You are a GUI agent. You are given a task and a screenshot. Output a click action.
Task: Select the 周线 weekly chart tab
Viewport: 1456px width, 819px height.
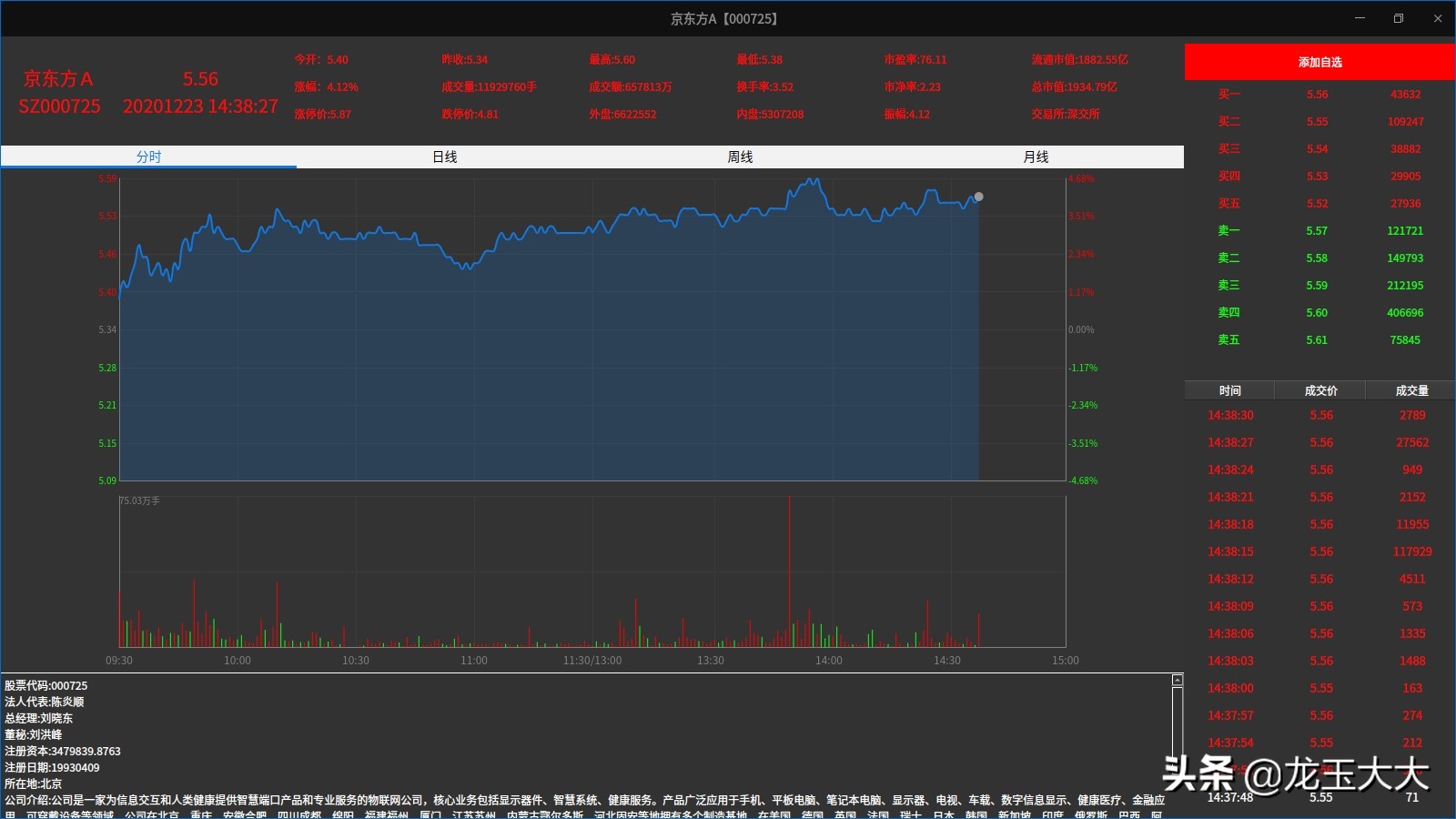(x=740, y=157)
